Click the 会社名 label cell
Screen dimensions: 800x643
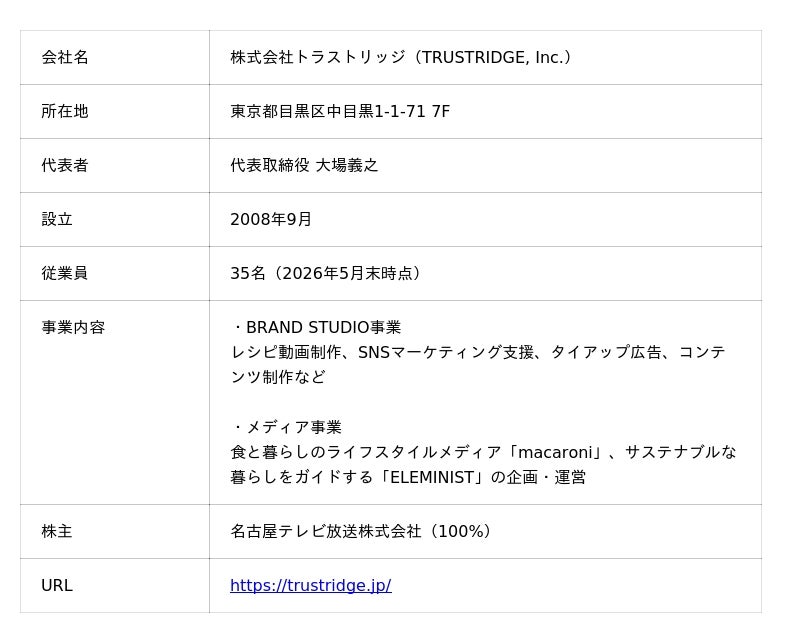[x=115, y=57]
